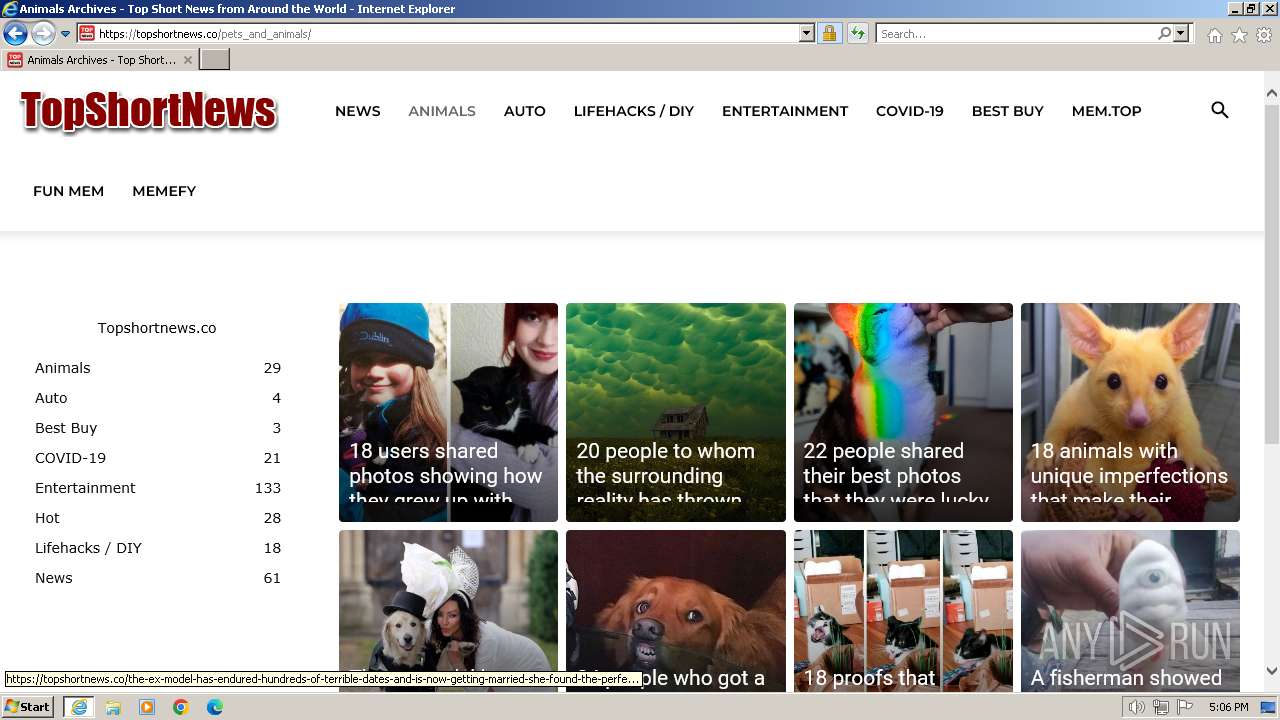
Task: Open the media player taskbar icon
Action: [x=147, y=707]
